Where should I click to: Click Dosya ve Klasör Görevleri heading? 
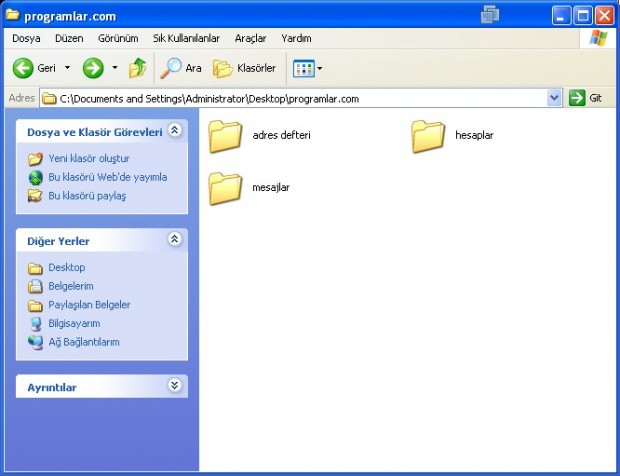[95, 132]
